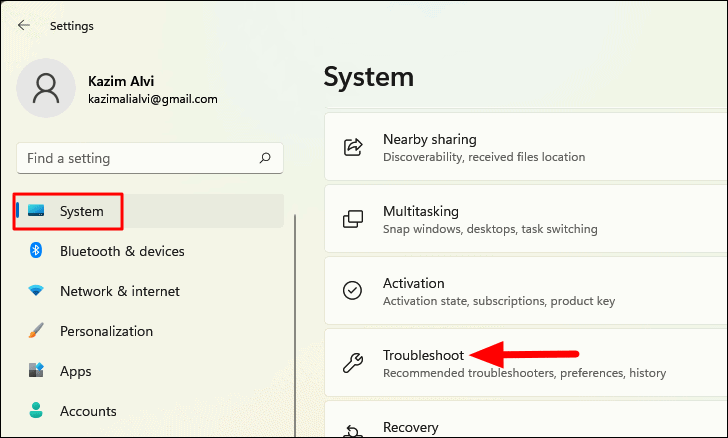Viewport: 728px width, 438px height.
Task: Click the System page heading
Action: [369, 77]
